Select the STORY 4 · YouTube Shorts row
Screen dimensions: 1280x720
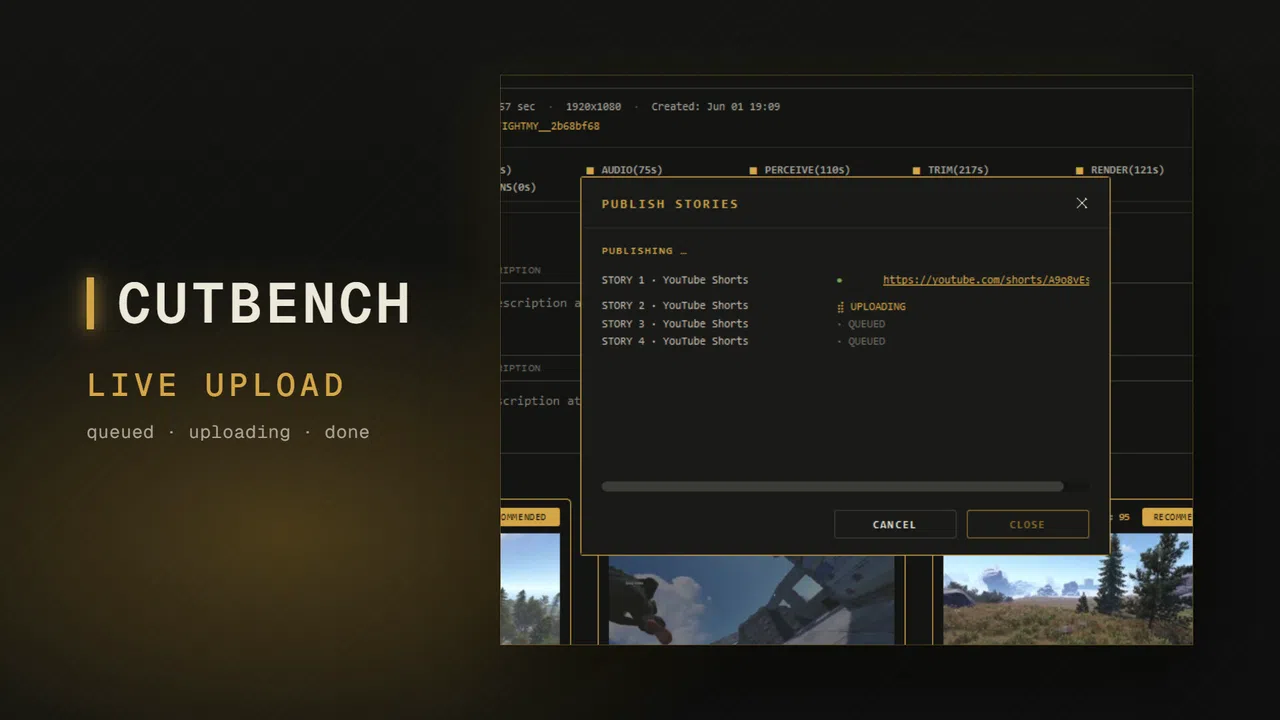(845, 341)
